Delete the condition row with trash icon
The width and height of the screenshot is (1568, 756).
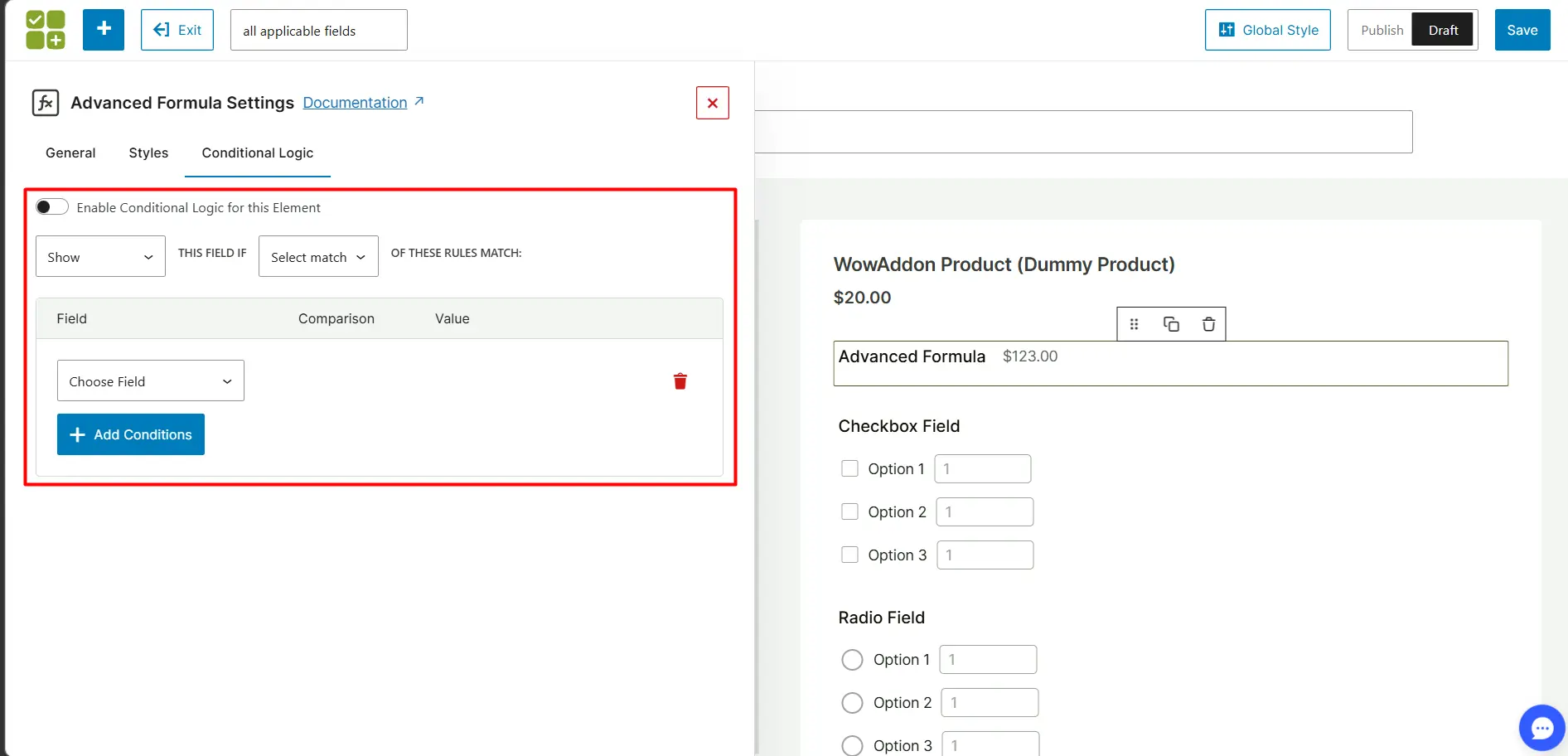pyautogui.click(x=680, y=381)
